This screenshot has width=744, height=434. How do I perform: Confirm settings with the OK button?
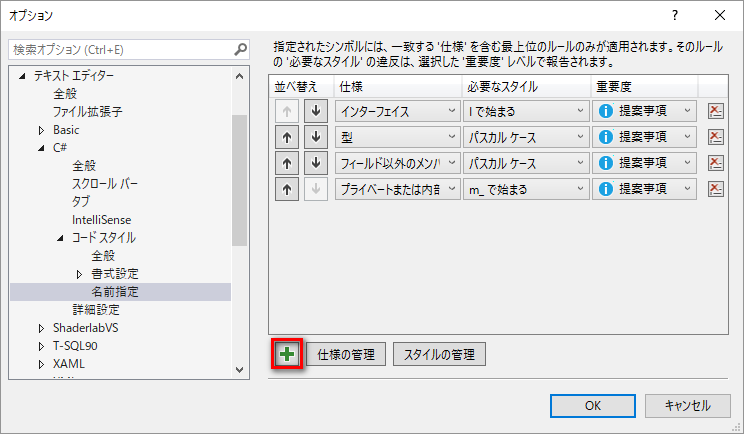(x=593, y=406)
